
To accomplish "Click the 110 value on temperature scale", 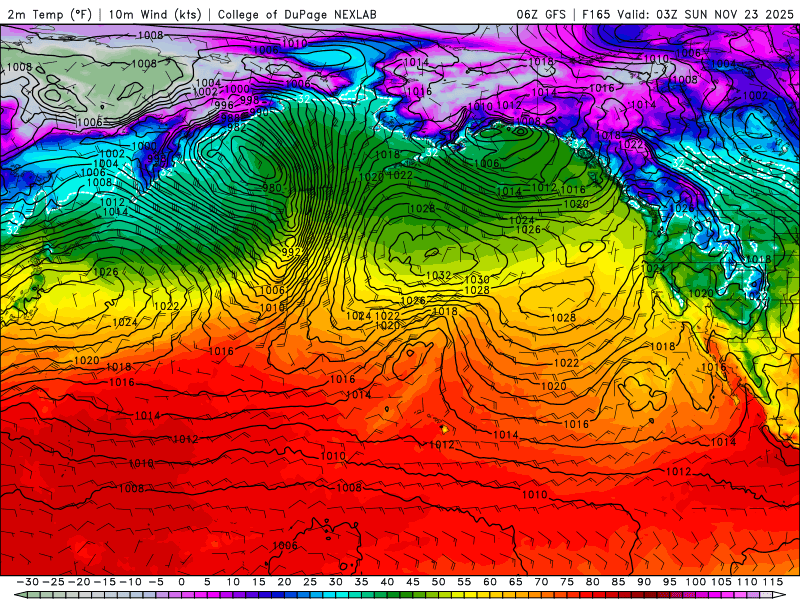I will click(747, 582).
